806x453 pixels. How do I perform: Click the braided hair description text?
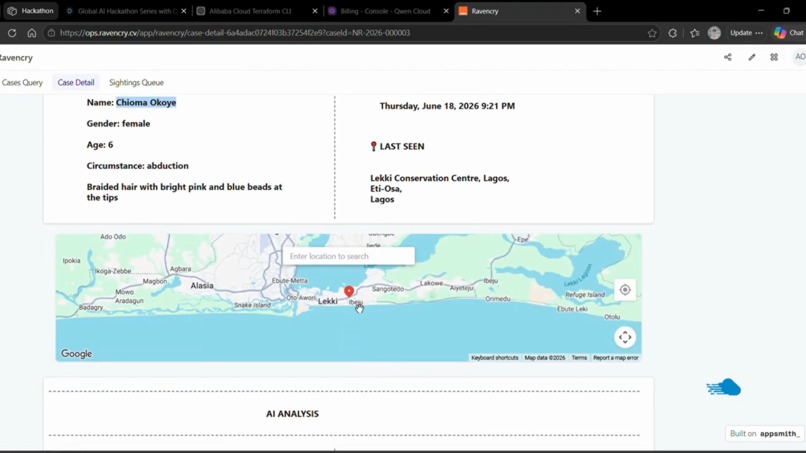point(184,192)
